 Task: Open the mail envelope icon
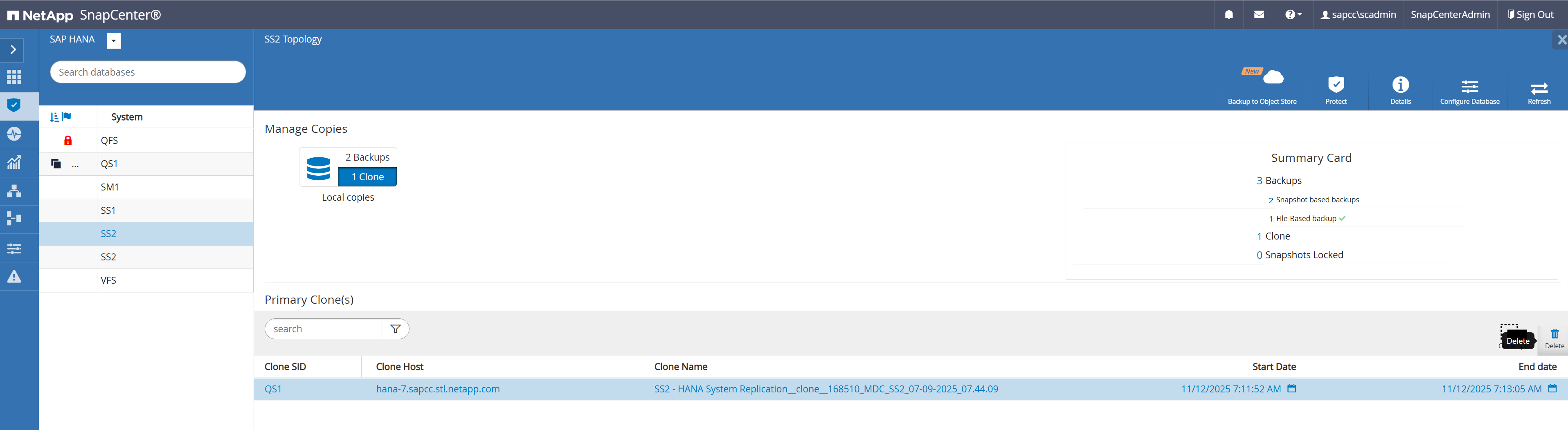pos(1259,15)
